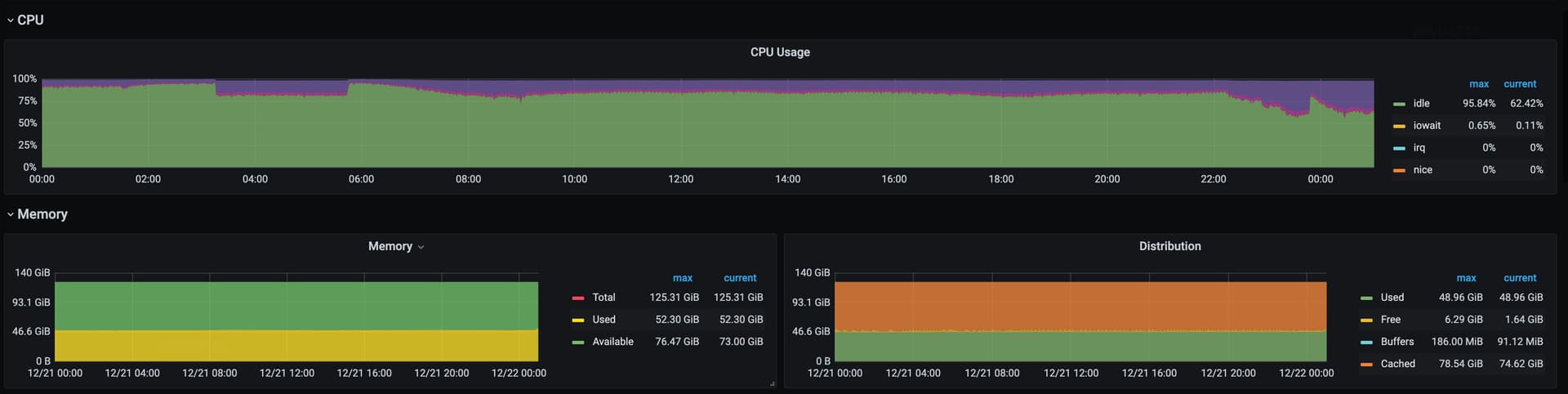Click the Memory panel resize handle
Image resolution: width=1568 pixels, height=394 pixels.
pyautogui.click(x=772, y=383)
